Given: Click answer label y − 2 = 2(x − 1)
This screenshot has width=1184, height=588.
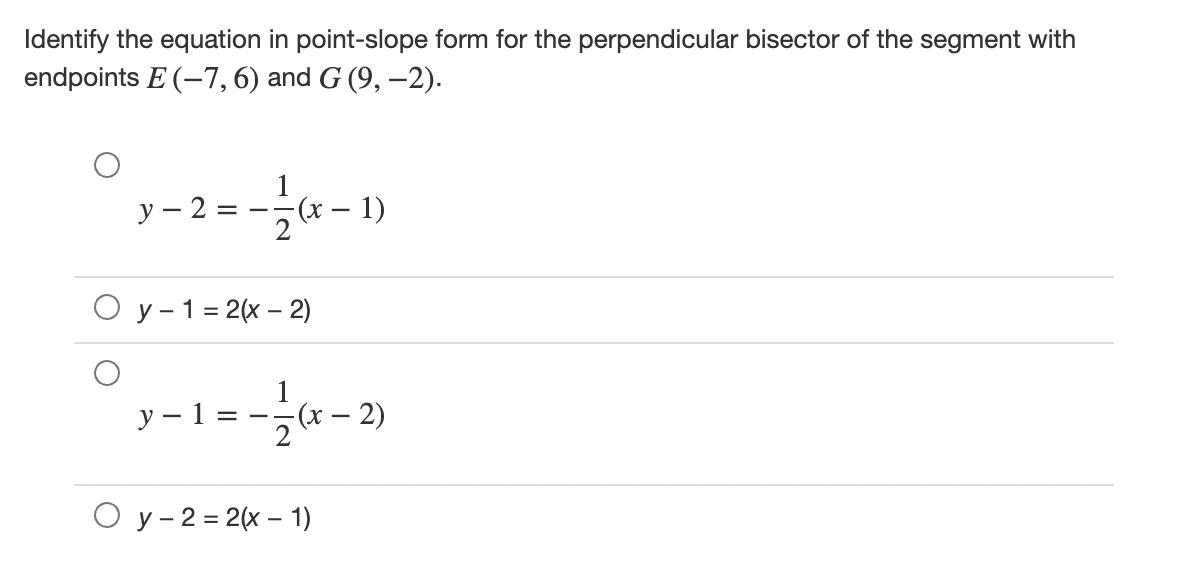Looking at the screenshot, I should click(224, 518).
